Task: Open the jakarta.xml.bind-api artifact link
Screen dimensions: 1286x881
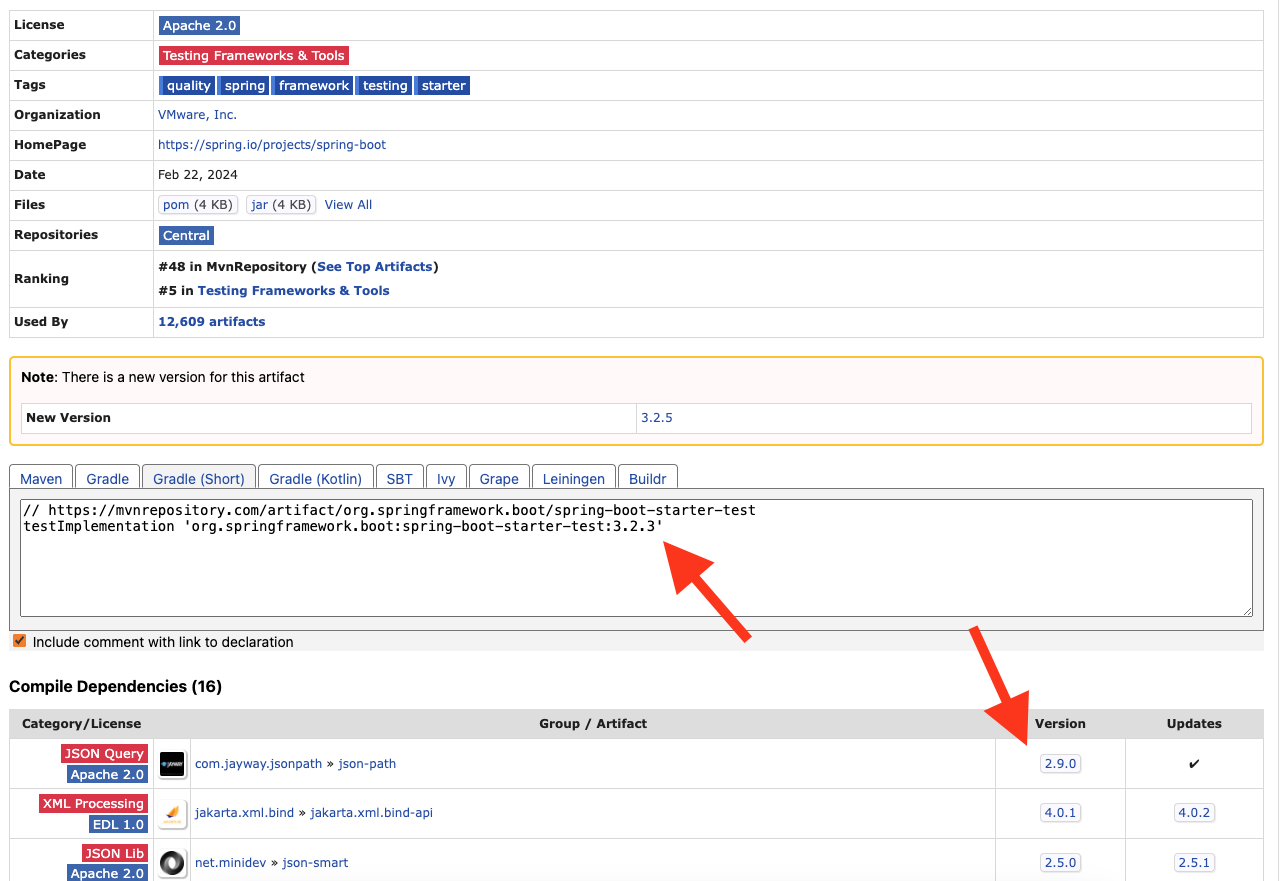Action: click(x=371, y=813)
